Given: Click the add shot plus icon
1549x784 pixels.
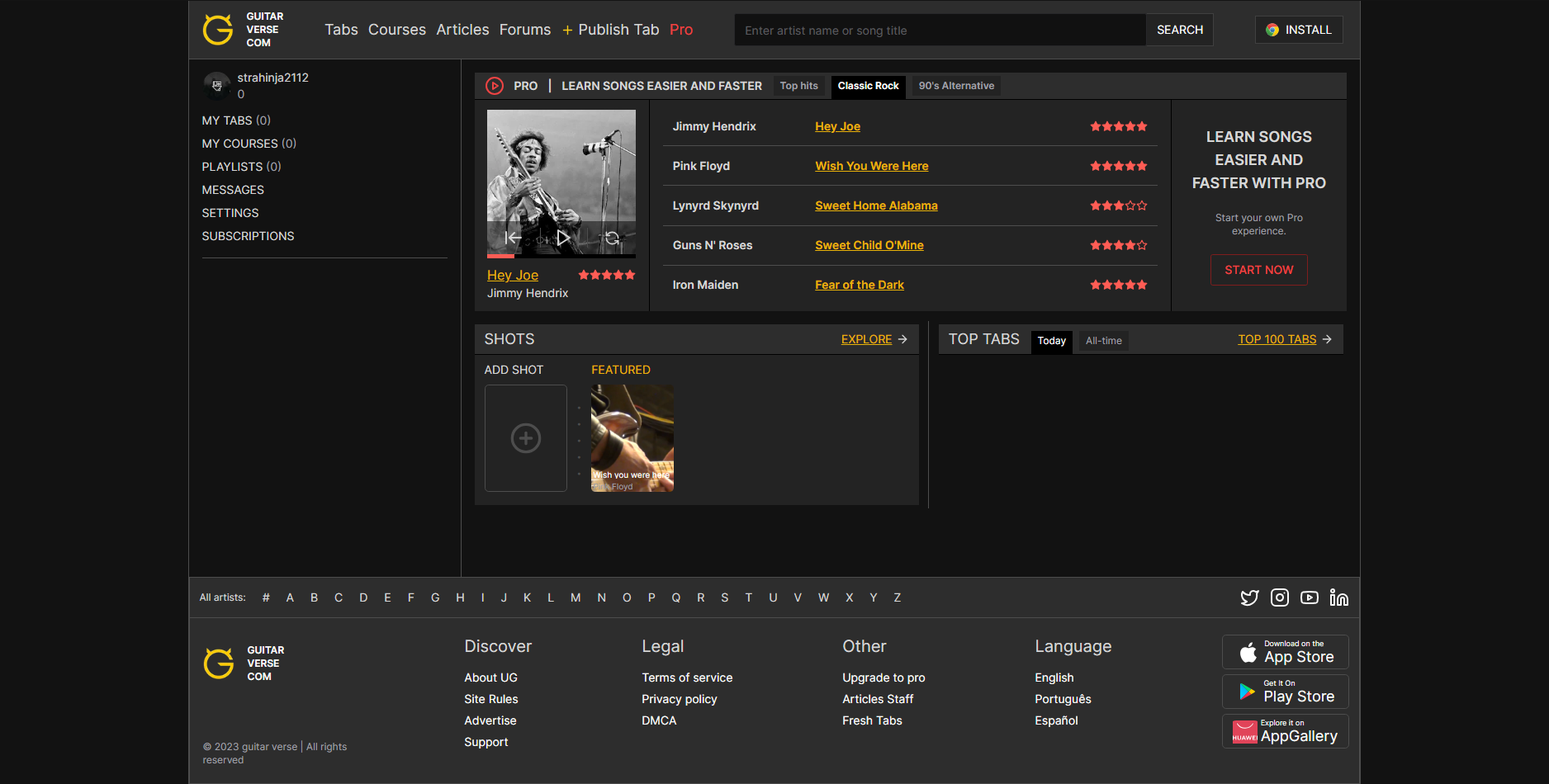Looking at the screenshot, I should [526, 438].
